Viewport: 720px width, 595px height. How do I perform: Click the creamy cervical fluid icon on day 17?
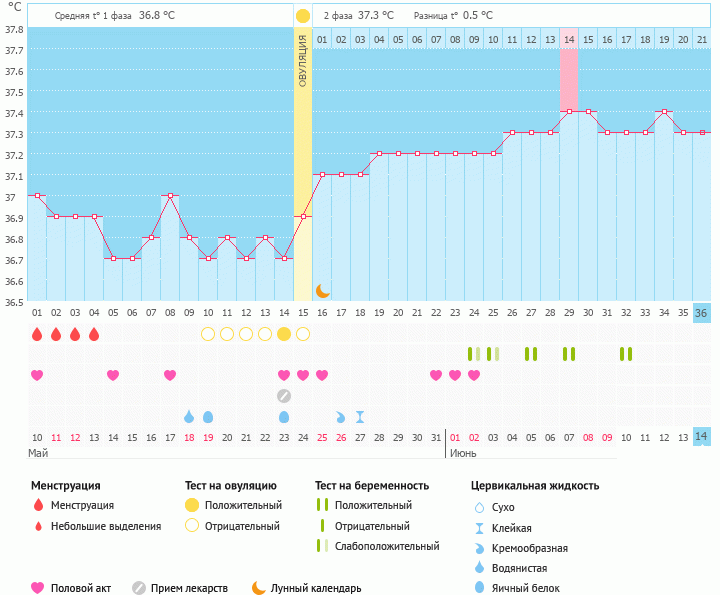tap(341, 417)
